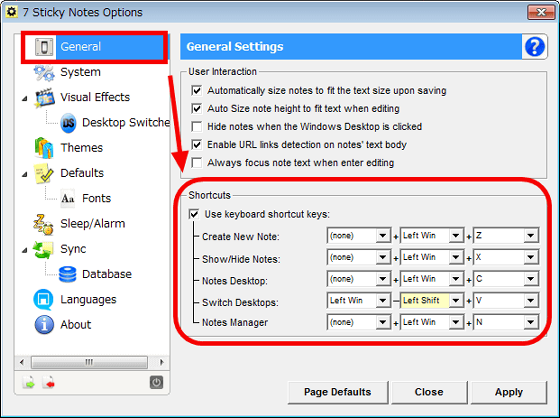Collapse the Visual Effects tree node
Viewport: 560px width, 418px height.
point(25,98)
